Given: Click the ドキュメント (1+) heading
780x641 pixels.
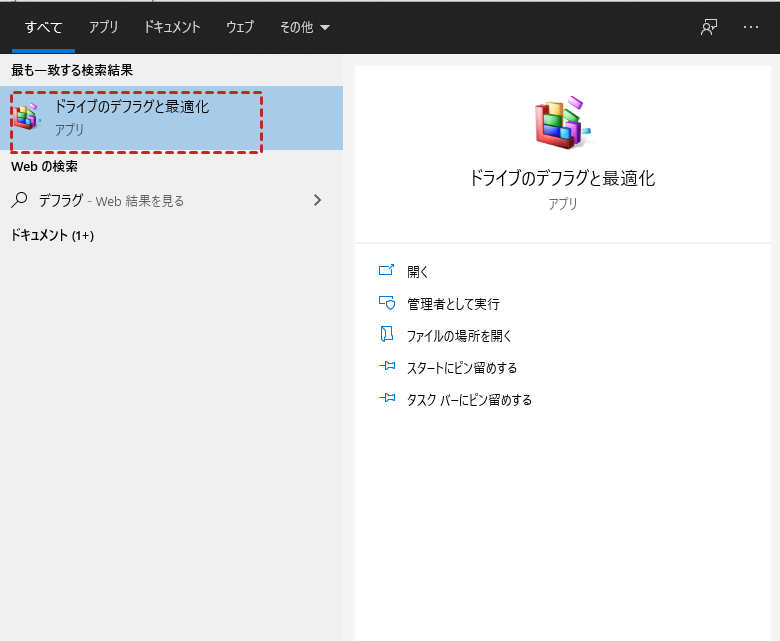Looking at the screenshot, I should 52,235.
